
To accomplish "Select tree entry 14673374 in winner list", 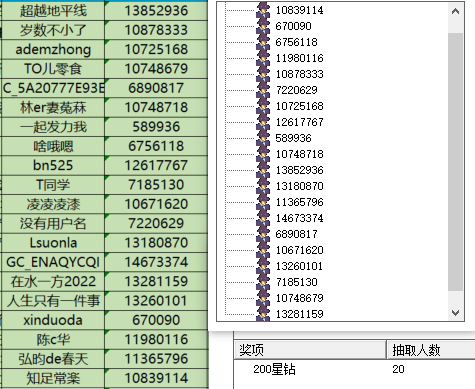I will (299, 218).
